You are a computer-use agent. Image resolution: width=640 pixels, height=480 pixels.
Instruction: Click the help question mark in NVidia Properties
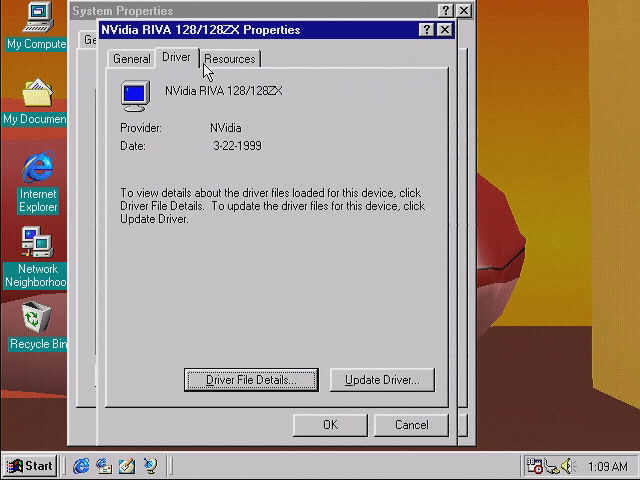(426, 30)
